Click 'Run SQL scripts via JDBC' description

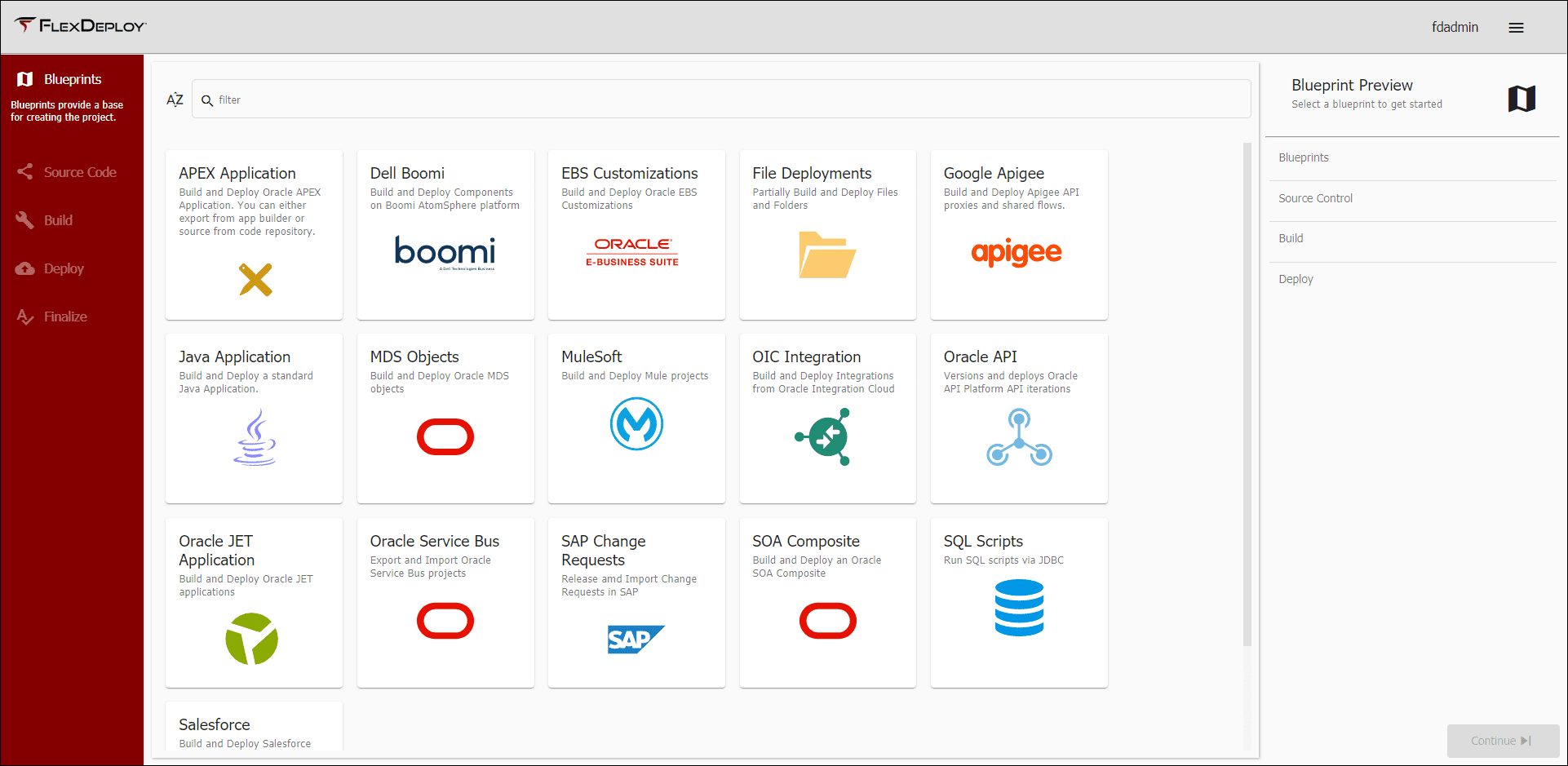point(1003,560)
